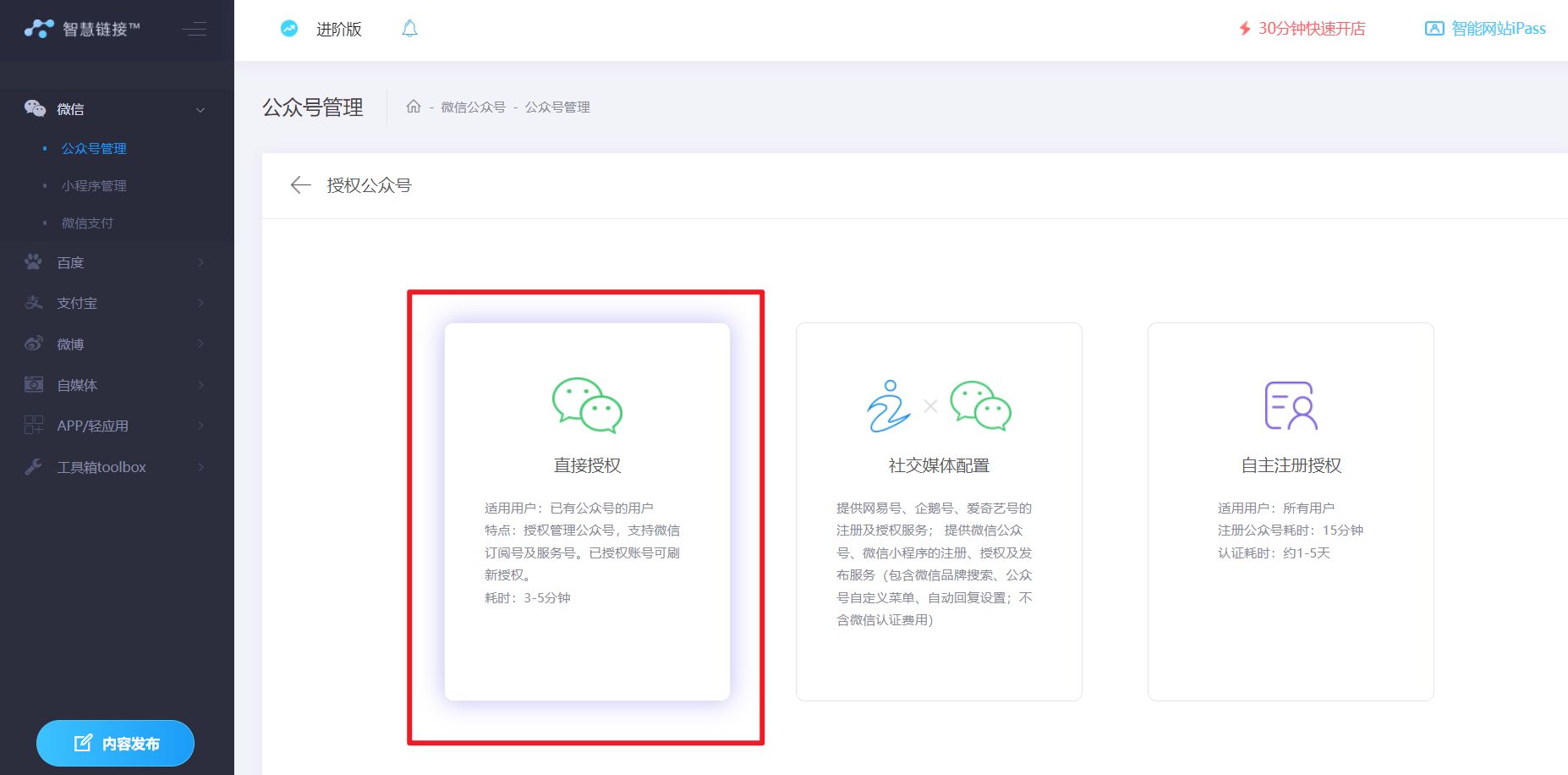The width and height of the screenshot is (1568, 775).
Task: Expand the 微博 sidebar section
Action: pyautogui.click(x=200, y=344)
